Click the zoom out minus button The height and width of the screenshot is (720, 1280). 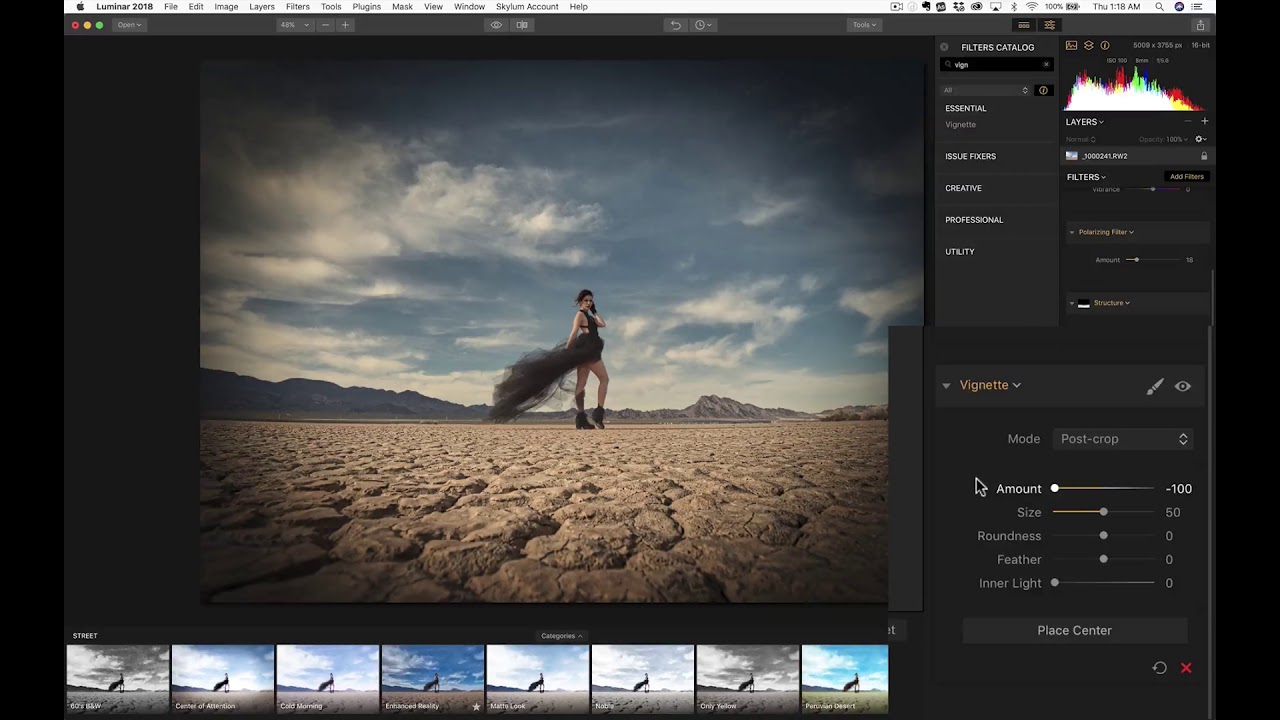pos(325,25)
